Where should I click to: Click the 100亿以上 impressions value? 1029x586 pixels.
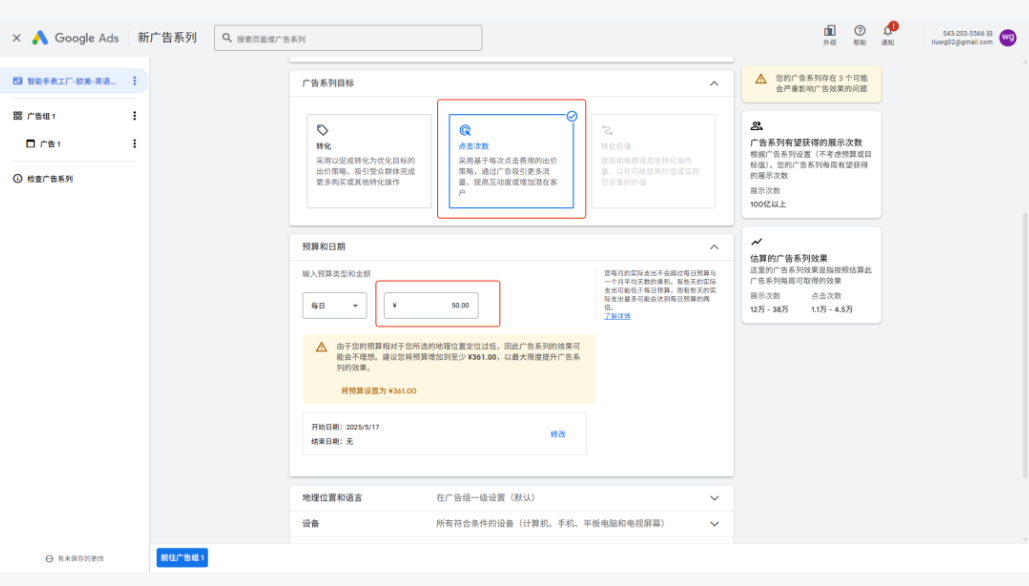pyautogui.click(x=768, y=204)
